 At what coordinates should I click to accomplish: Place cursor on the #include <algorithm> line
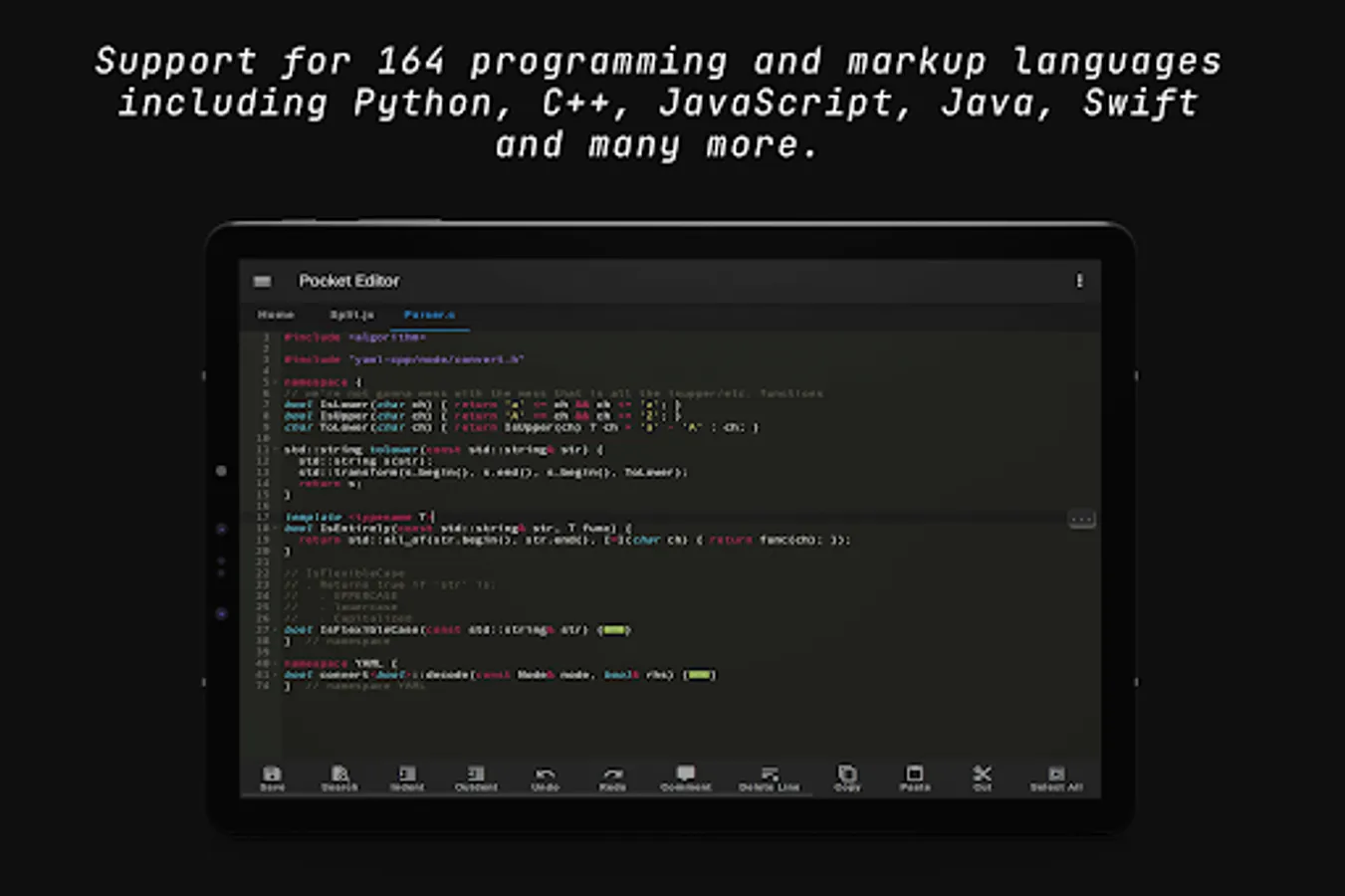point(354,337)
